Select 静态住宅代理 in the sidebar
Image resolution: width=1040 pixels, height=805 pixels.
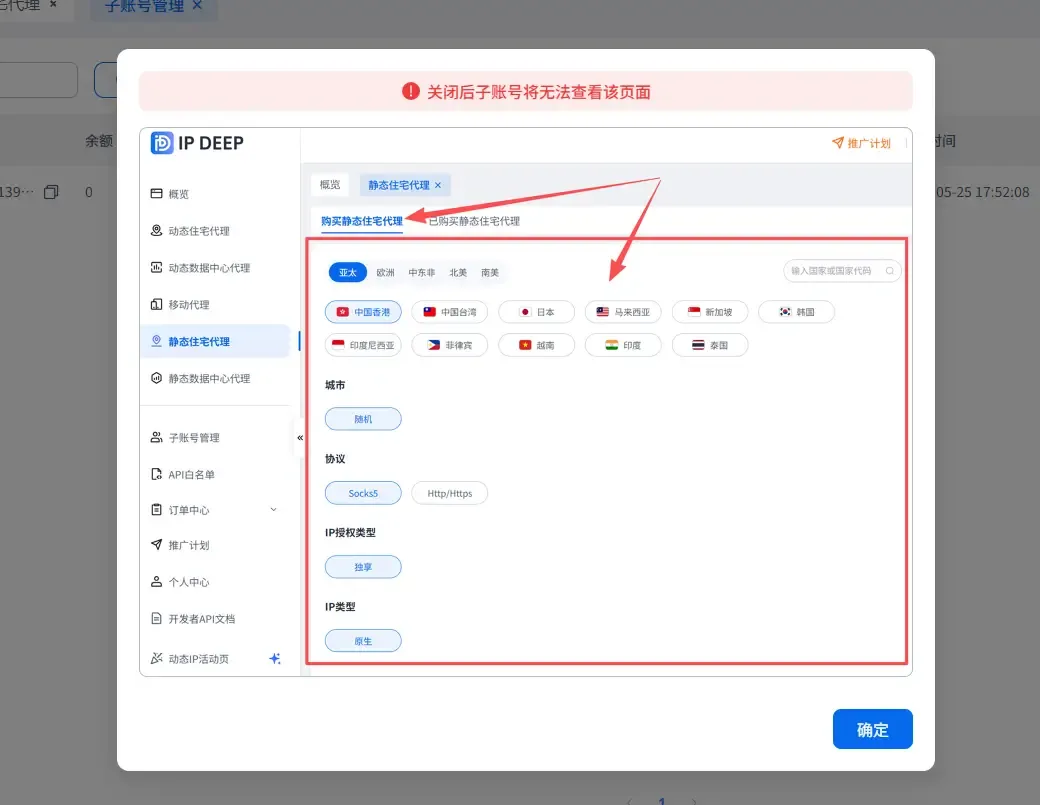(x=215, y=341)
